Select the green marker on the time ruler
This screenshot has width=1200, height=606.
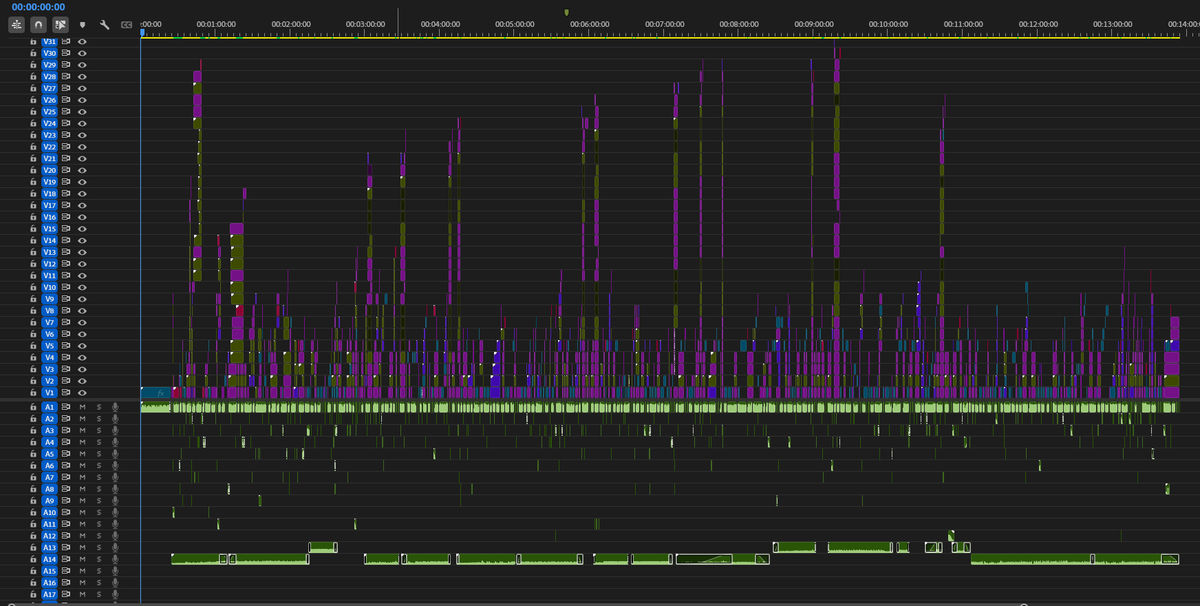coord(567,13)
